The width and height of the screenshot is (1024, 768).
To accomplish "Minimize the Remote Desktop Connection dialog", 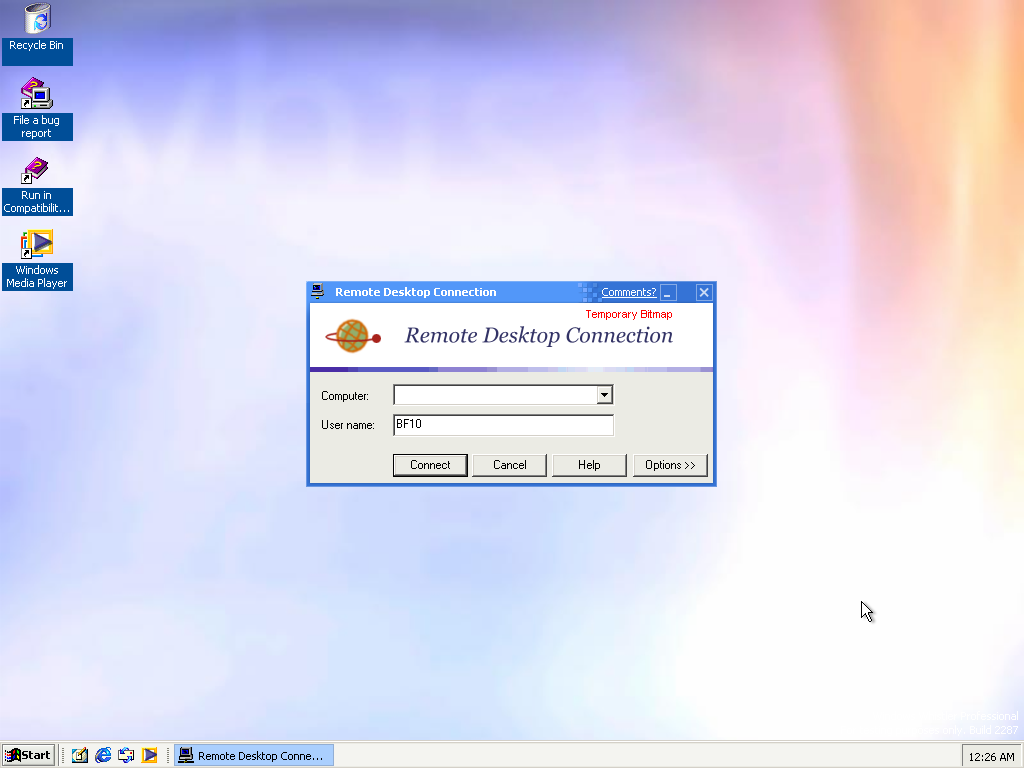I will point(668,292).
